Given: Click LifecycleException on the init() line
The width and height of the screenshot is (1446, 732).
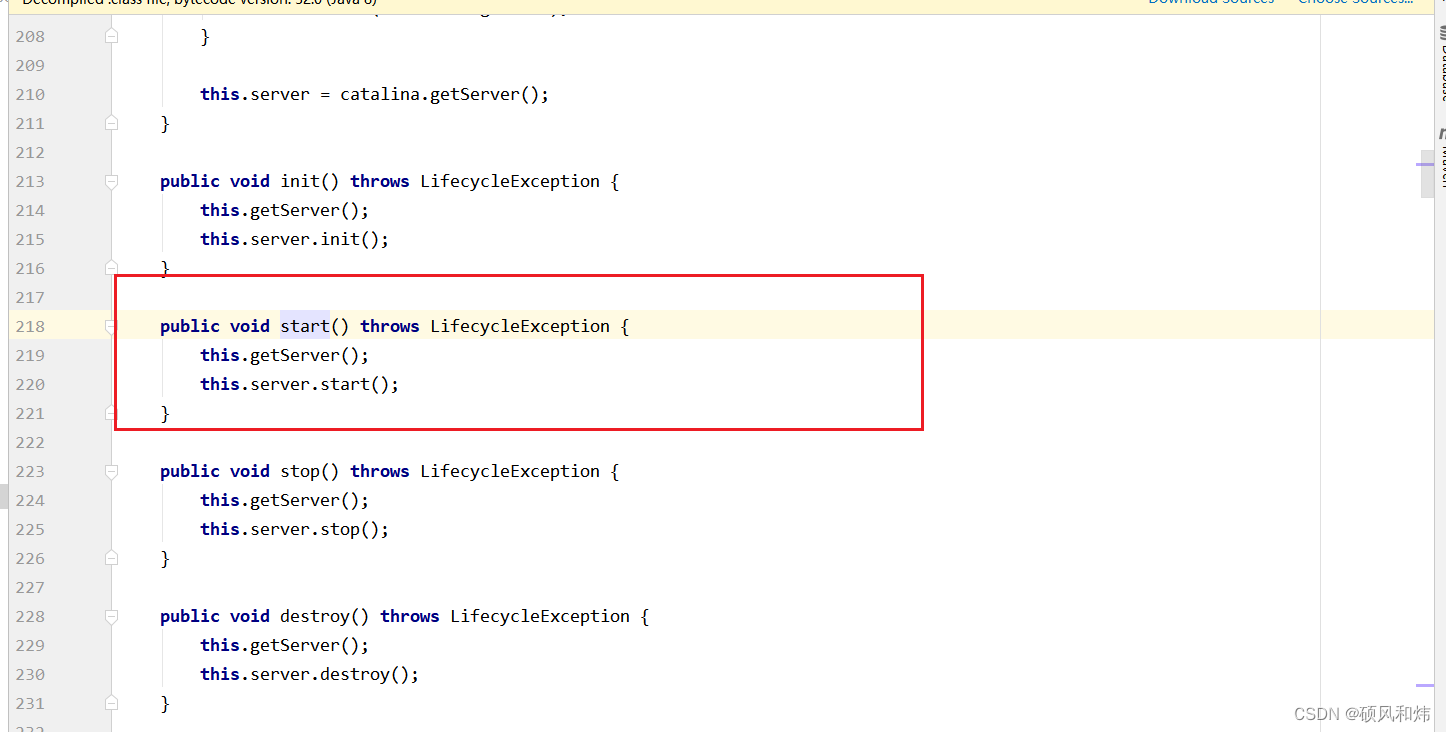Looking at the screenshot, I should [x=510, y=181].
